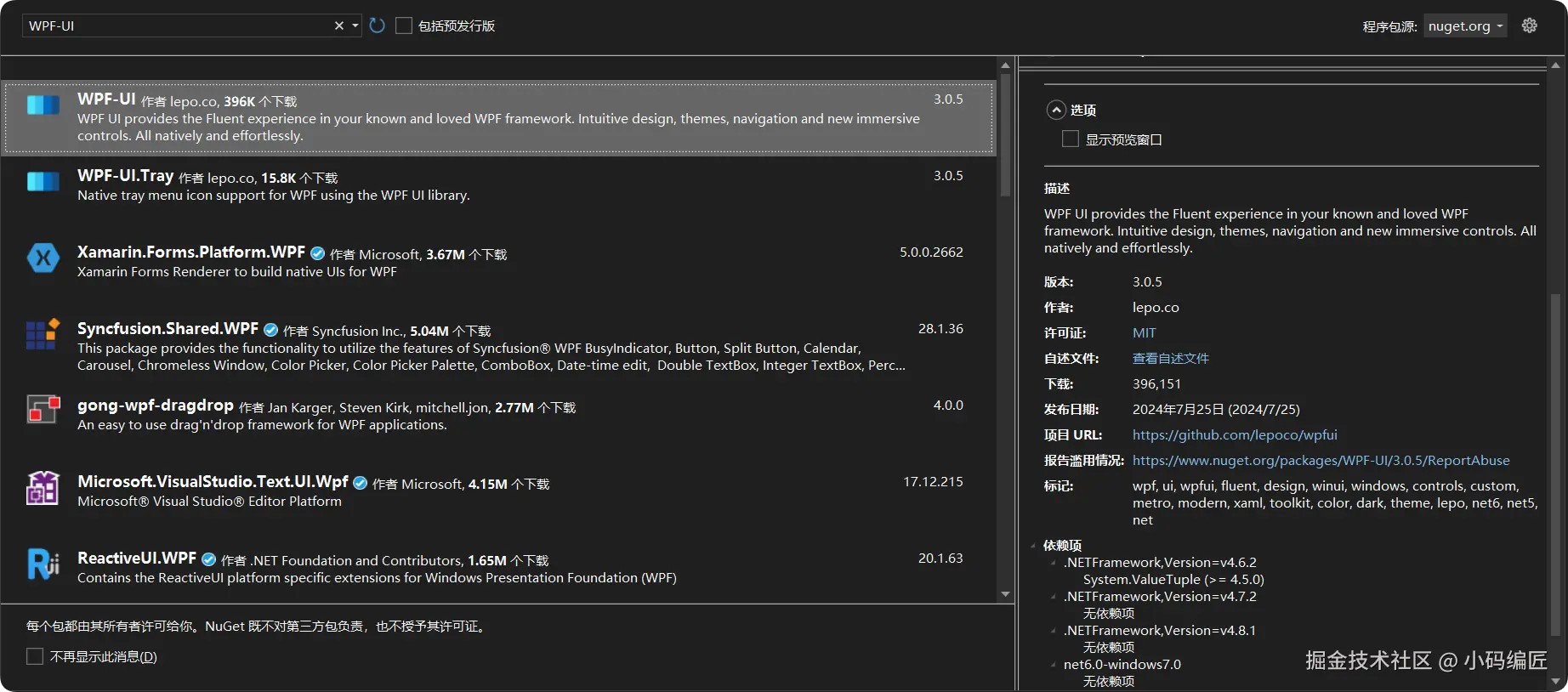Toggle the show preview window checkbox
Viewport: 1568px width, 692px height.
point(1071,139)
